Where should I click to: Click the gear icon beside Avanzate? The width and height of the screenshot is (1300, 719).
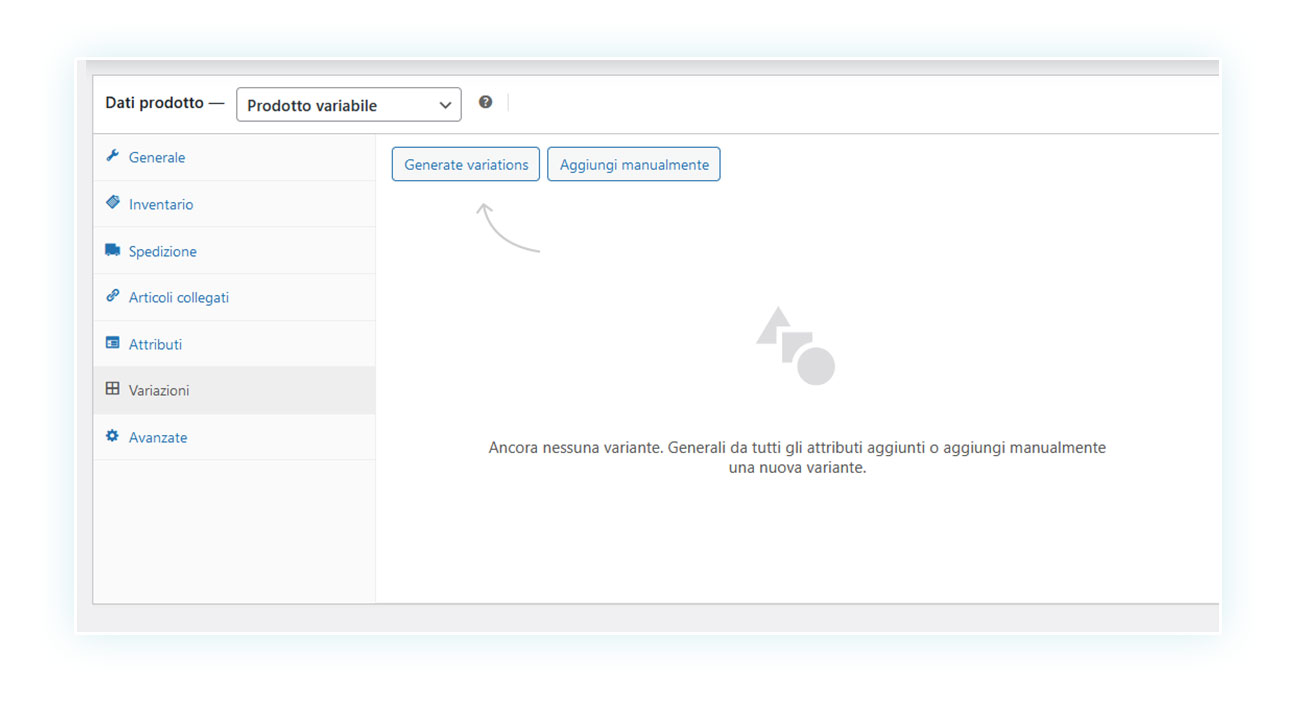coord(112,436)
